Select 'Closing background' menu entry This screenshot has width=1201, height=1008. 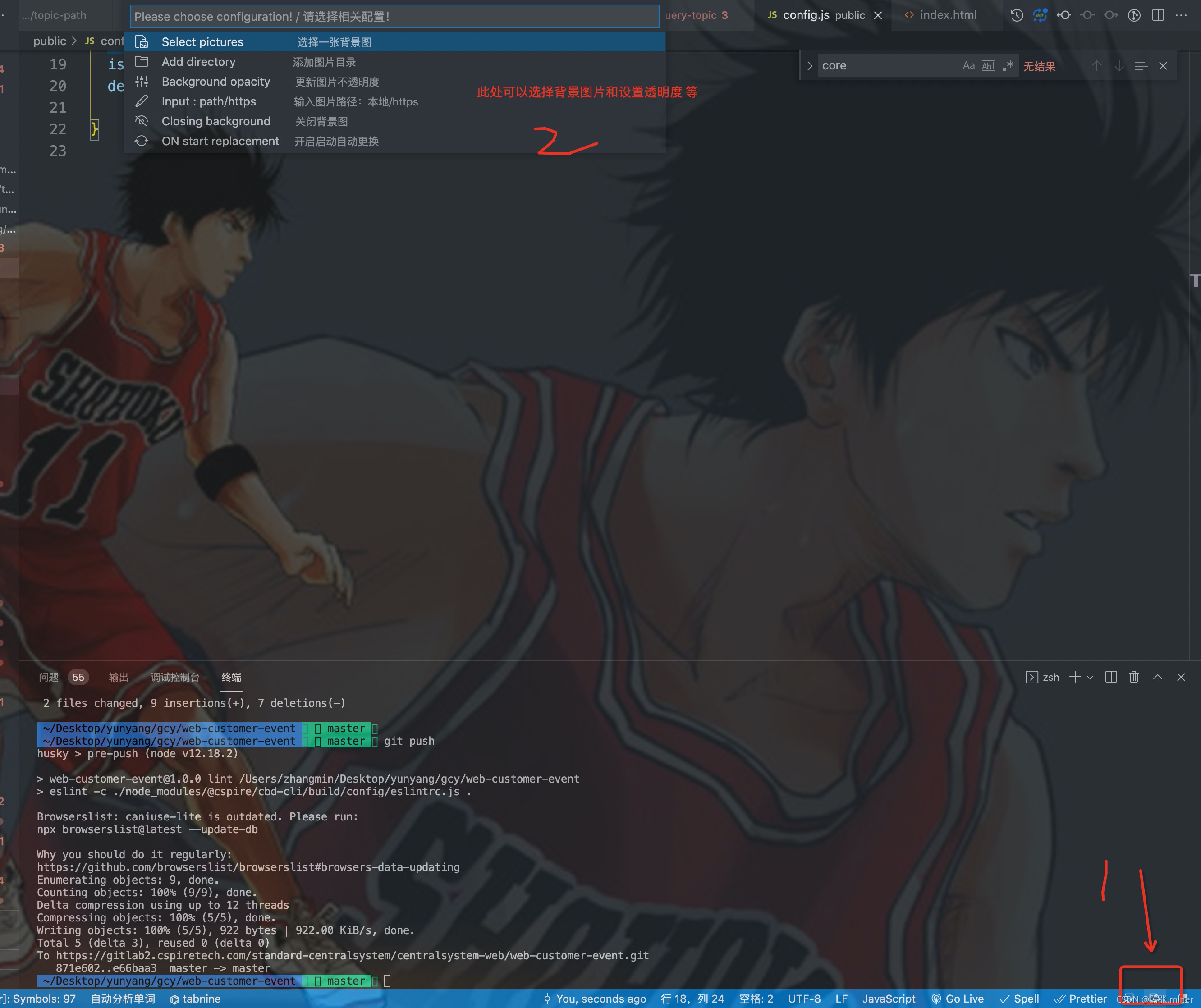[x=215, y=121]
